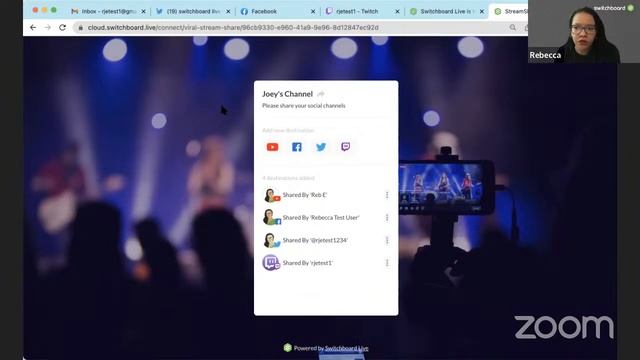Add Twitch as a new destination
This screenshot has height=360, width=640.
click(345, 147)
